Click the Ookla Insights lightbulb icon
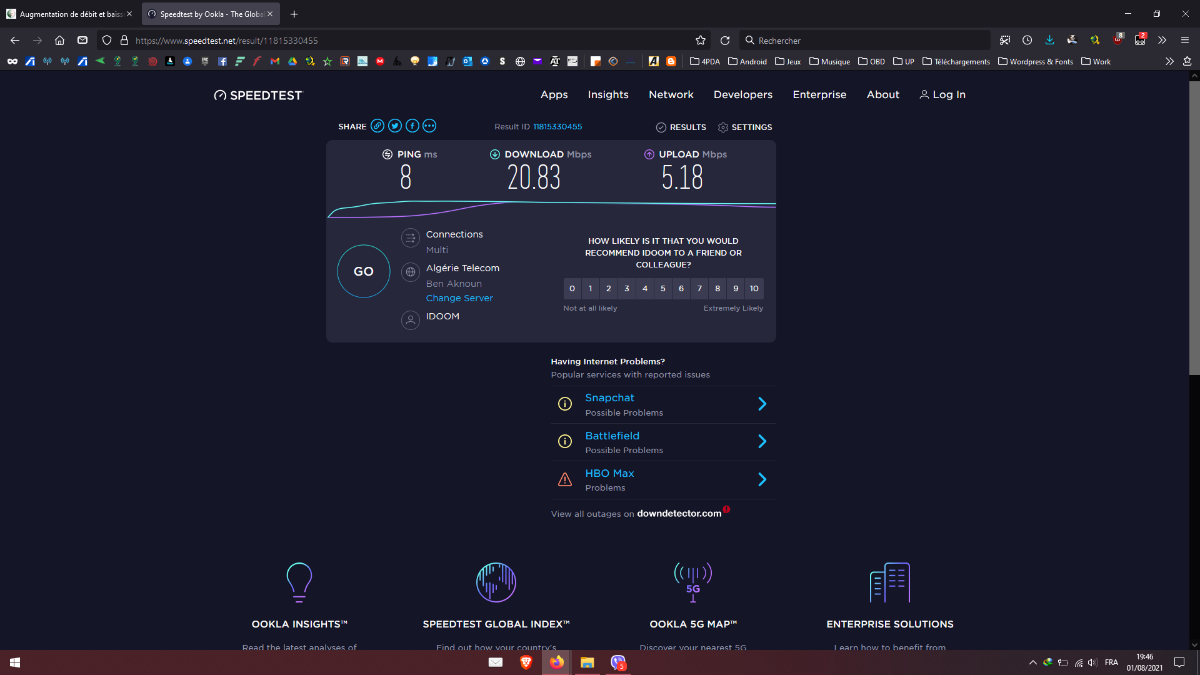Image resolution: width=1200 pixels, height=675 pixels. coord(299,582)
